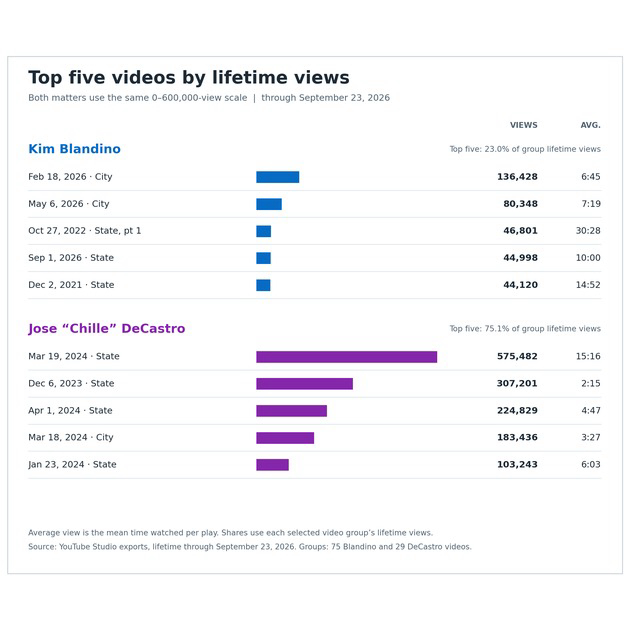The image size is (630, 630).
Task: Click the purple bar for Dec 6, 2023
Action: point(305,384)
